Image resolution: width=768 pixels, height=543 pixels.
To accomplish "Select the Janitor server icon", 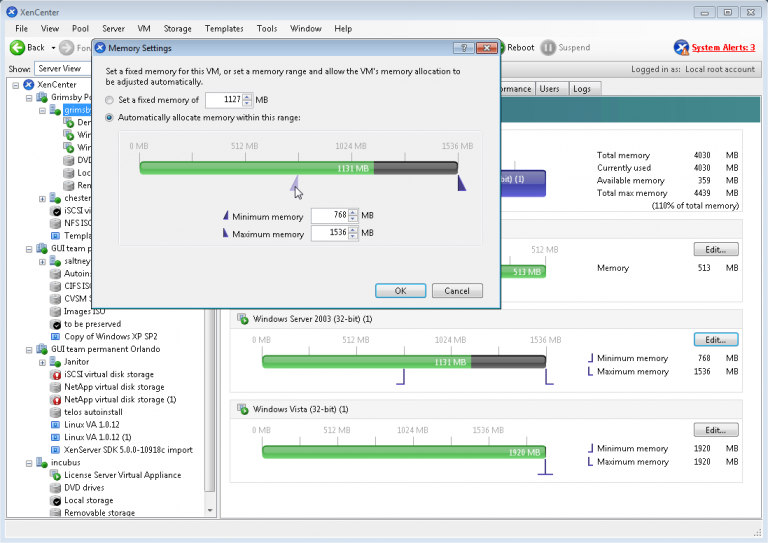I will point(55,362).
